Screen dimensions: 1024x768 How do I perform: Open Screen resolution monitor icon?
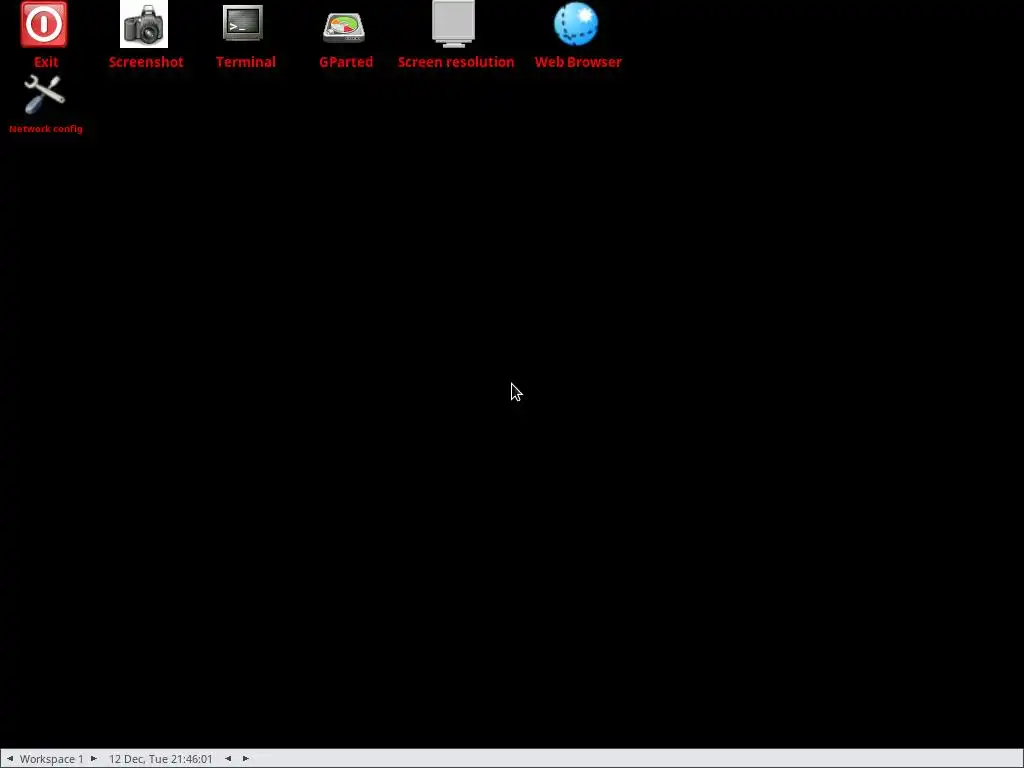pyautogui.click(x=453, y=24)
